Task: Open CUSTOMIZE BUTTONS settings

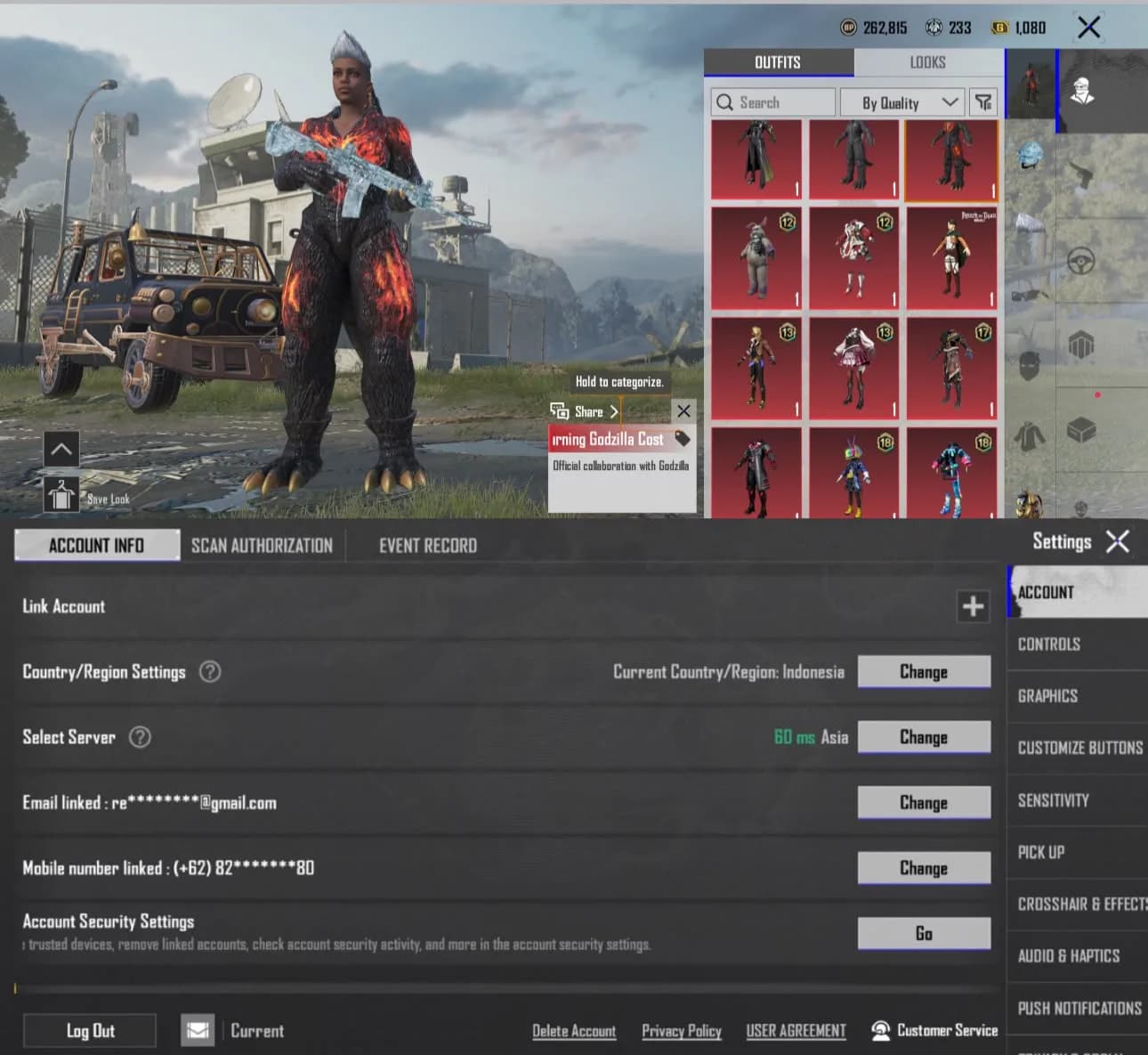Action: (x=1078, y=748)
